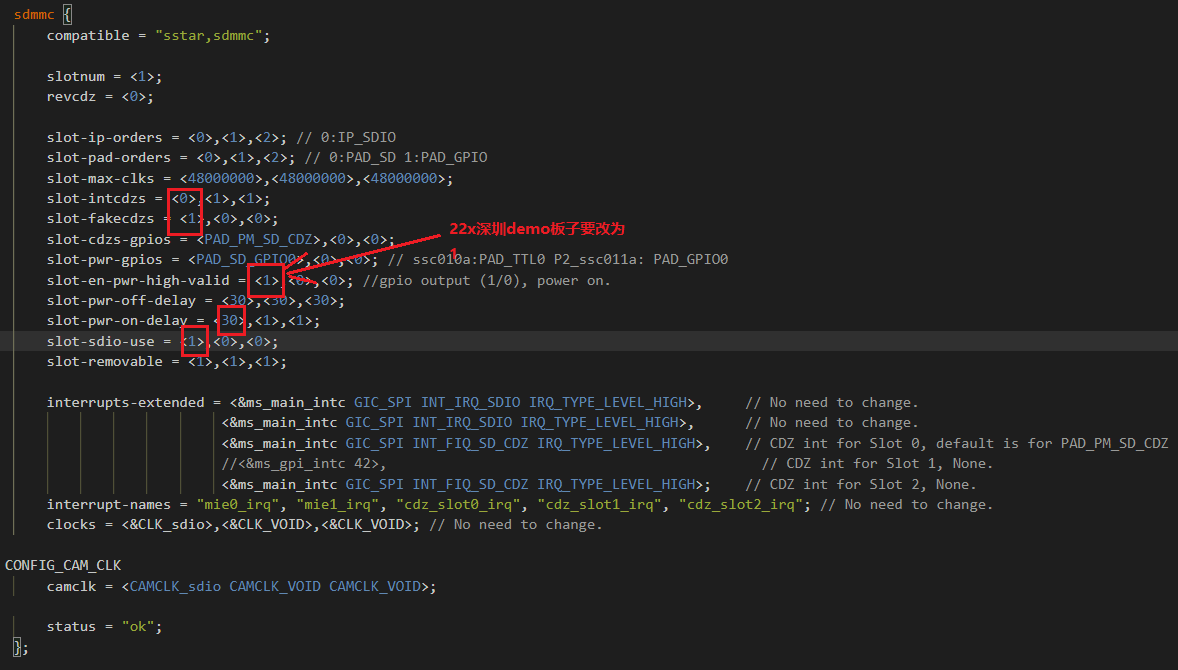
Task: Click the status "ok" string value
Action: tap(141, 626)
